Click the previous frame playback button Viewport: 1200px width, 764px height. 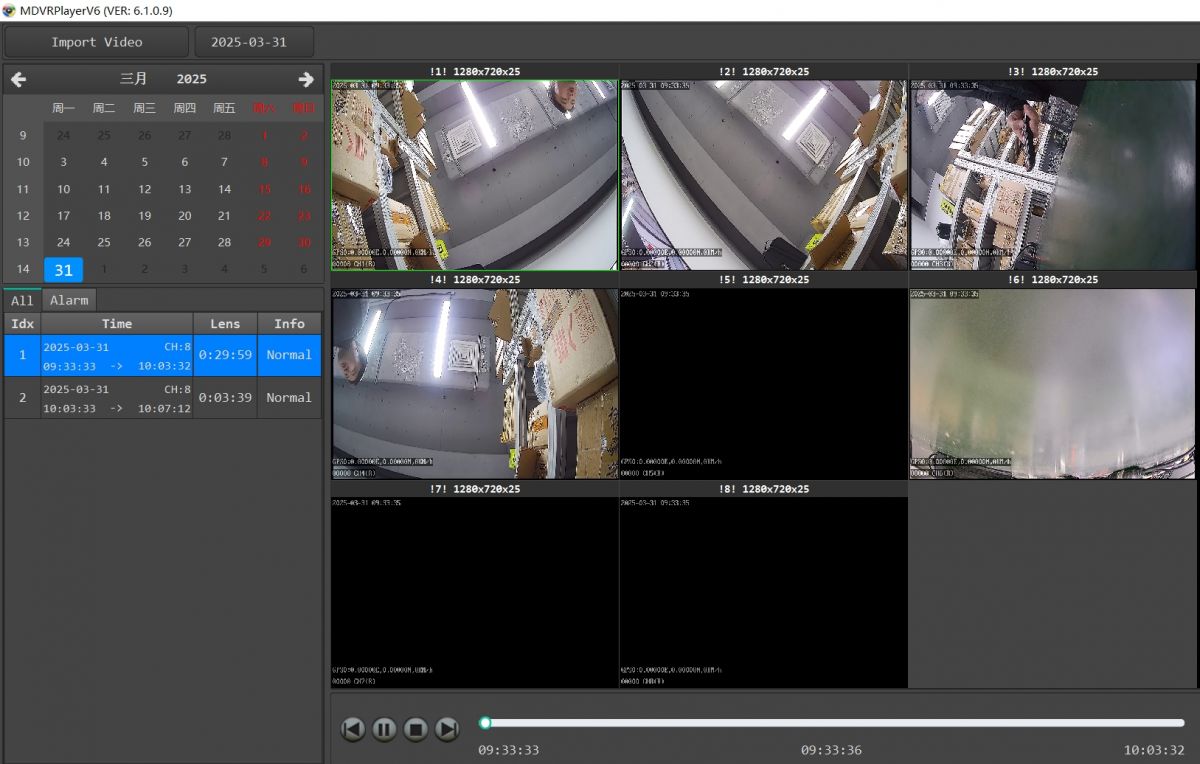[352, 729]
